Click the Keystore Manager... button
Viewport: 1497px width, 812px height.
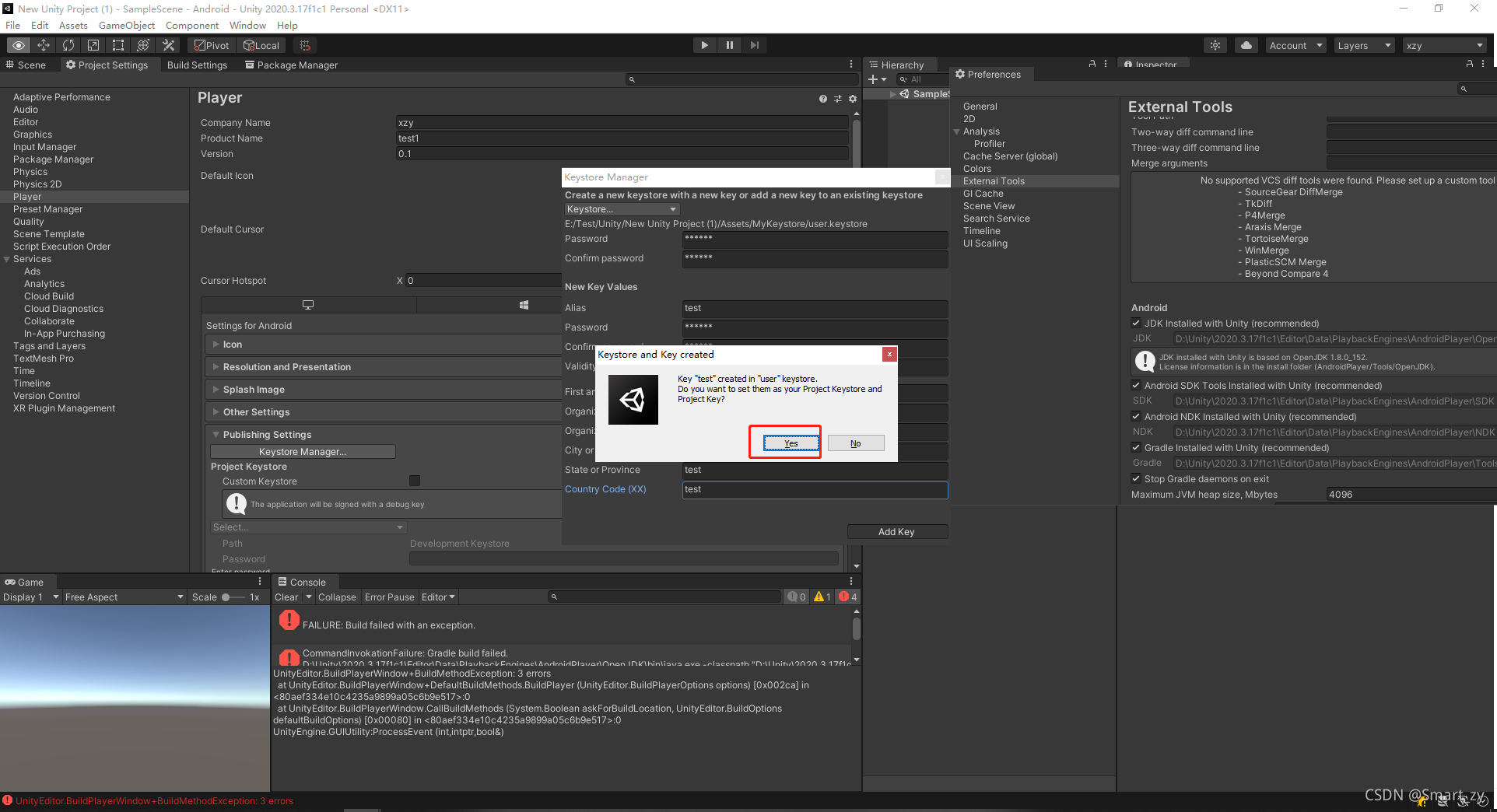coord(303,452)
